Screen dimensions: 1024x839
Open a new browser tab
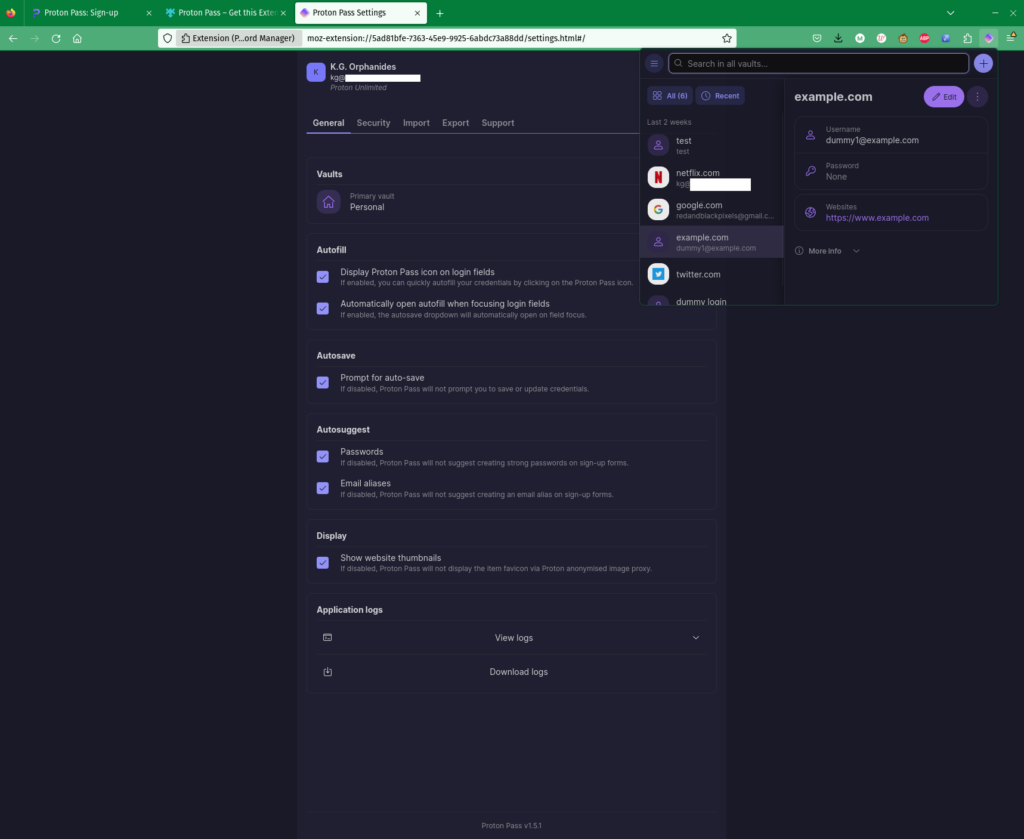[x=440, y=13]
